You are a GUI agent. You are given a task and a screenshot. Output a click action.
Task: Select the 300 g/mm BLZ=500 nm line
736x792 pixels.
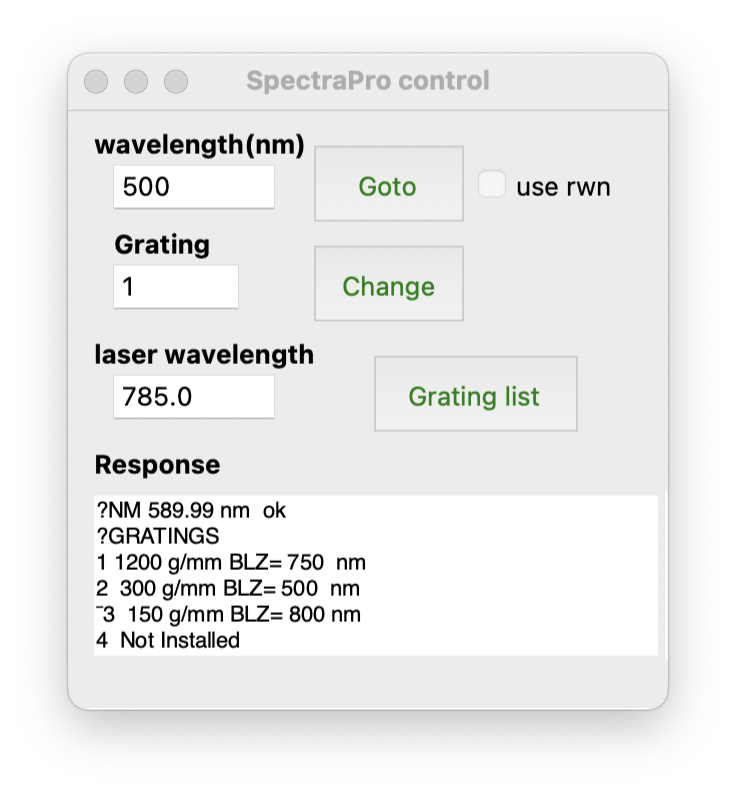[x=228, y=588]
